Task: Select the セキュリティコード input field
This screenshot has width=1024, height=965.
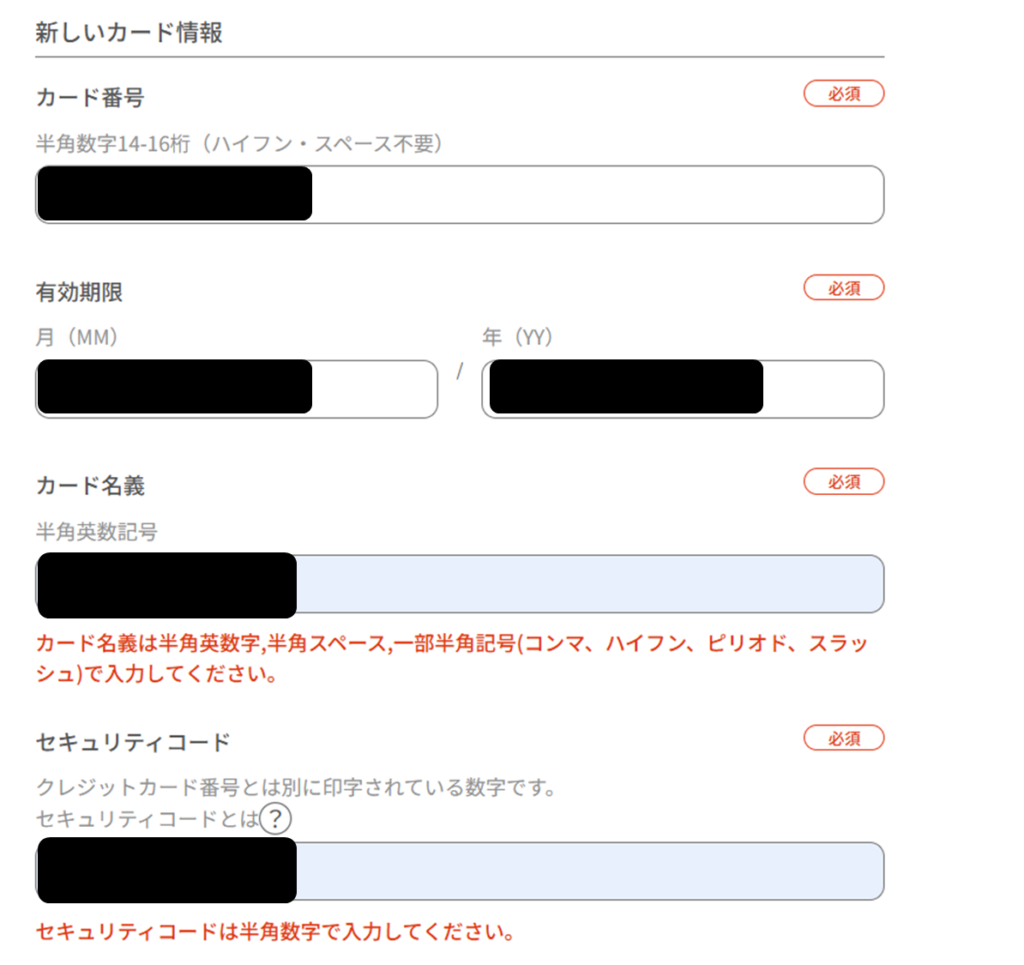Action: 588,871
